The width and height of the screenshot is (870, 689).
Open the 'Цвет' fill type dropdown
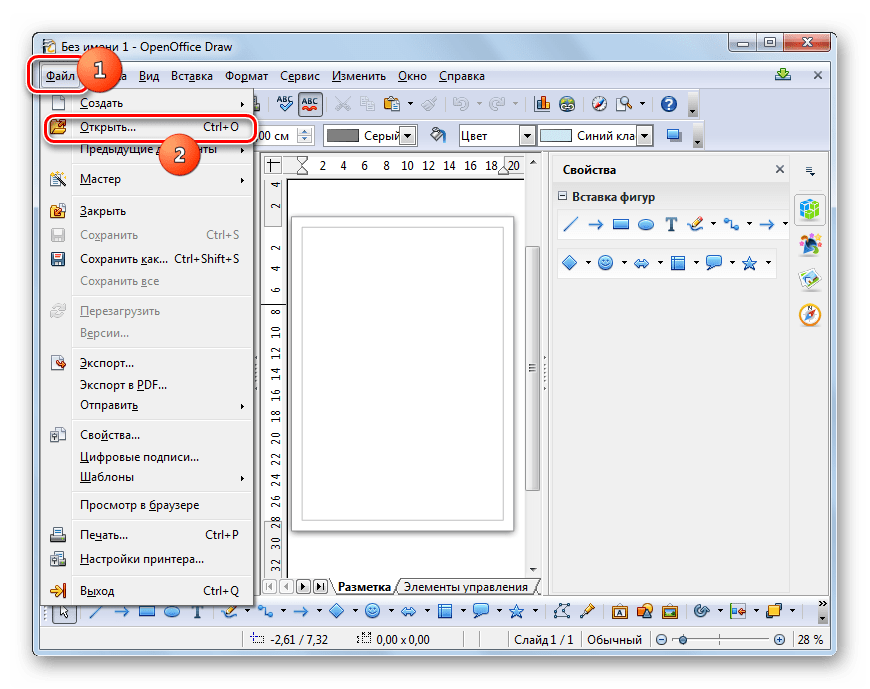[526, 136]
